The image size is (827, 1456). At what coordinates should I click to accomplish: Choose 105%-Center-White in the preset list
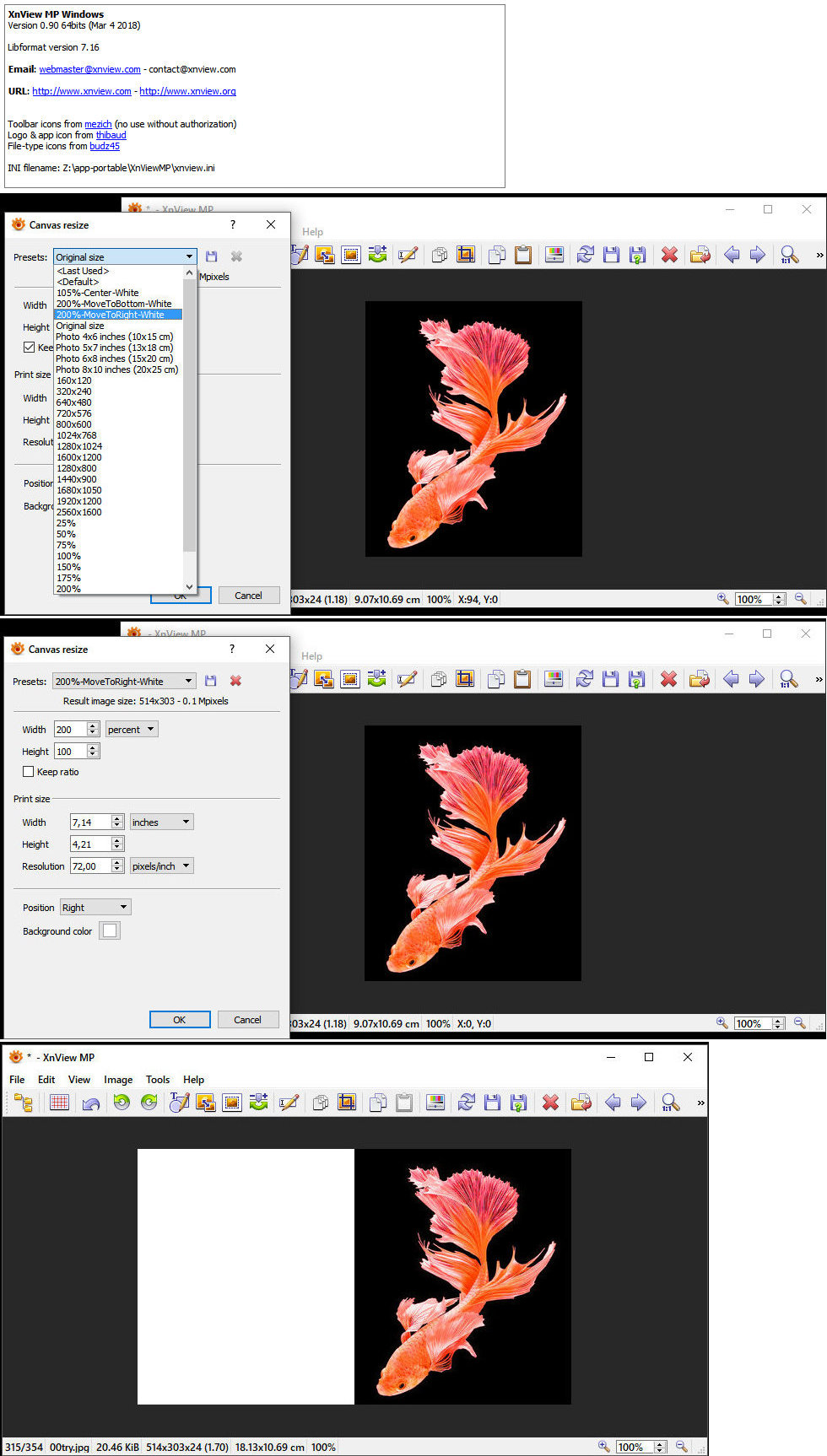[x=118, y=293]
